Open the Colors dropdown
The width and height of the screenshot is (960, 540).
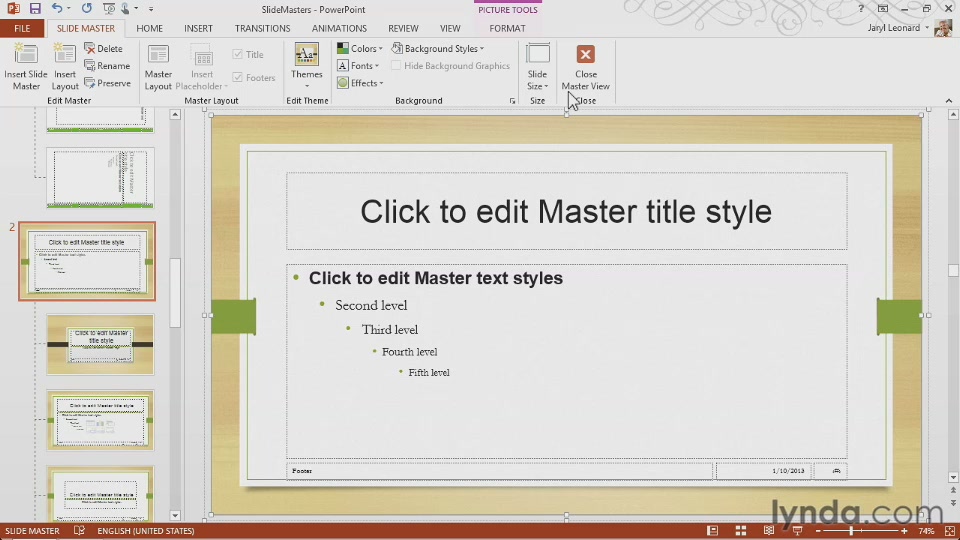pyautogui.click(x=360, y=48)
